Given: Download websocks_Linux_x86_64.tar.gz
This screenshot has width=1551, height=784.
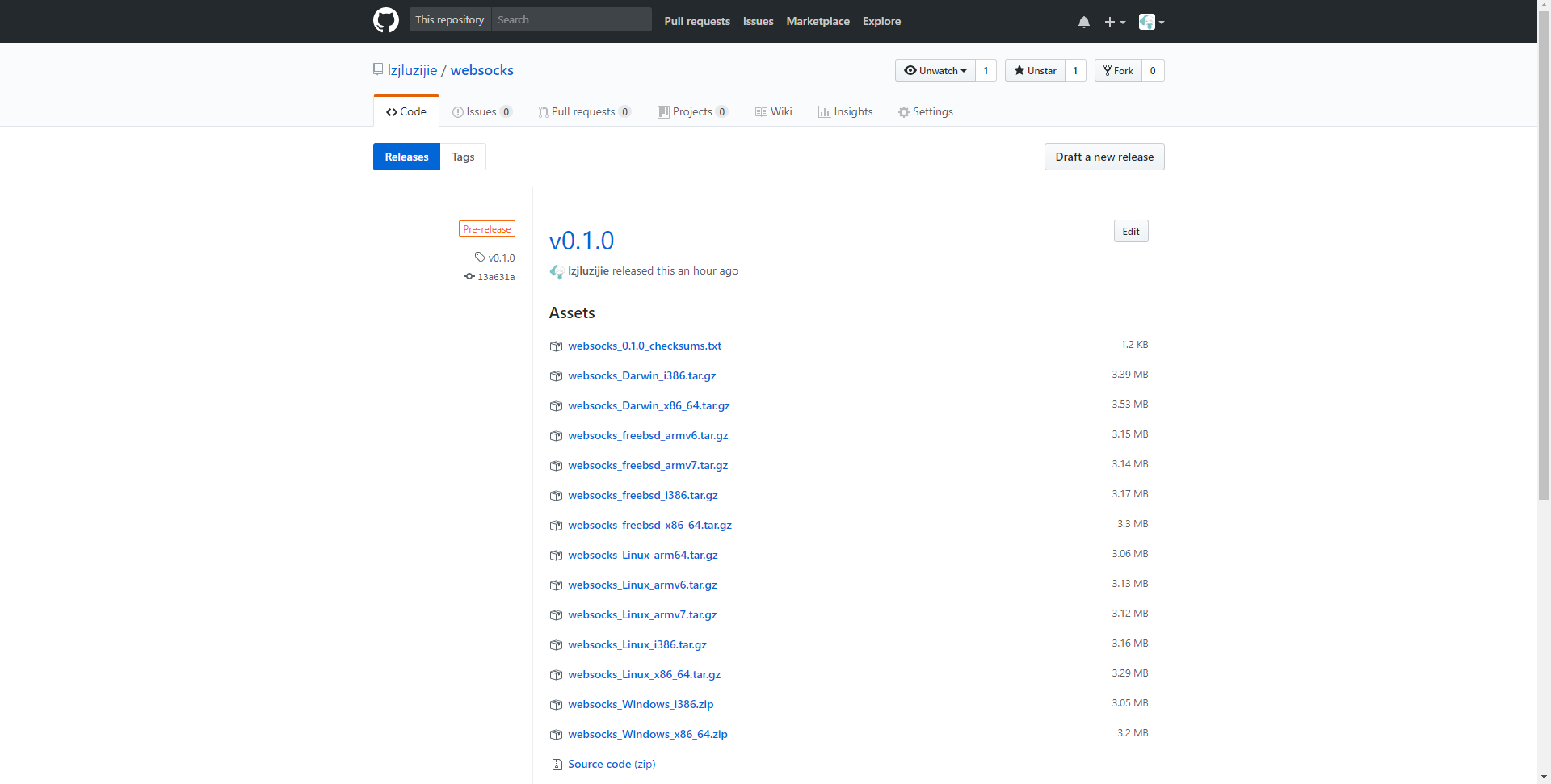Looking at the screenshot, I should [x=645, y=674].
